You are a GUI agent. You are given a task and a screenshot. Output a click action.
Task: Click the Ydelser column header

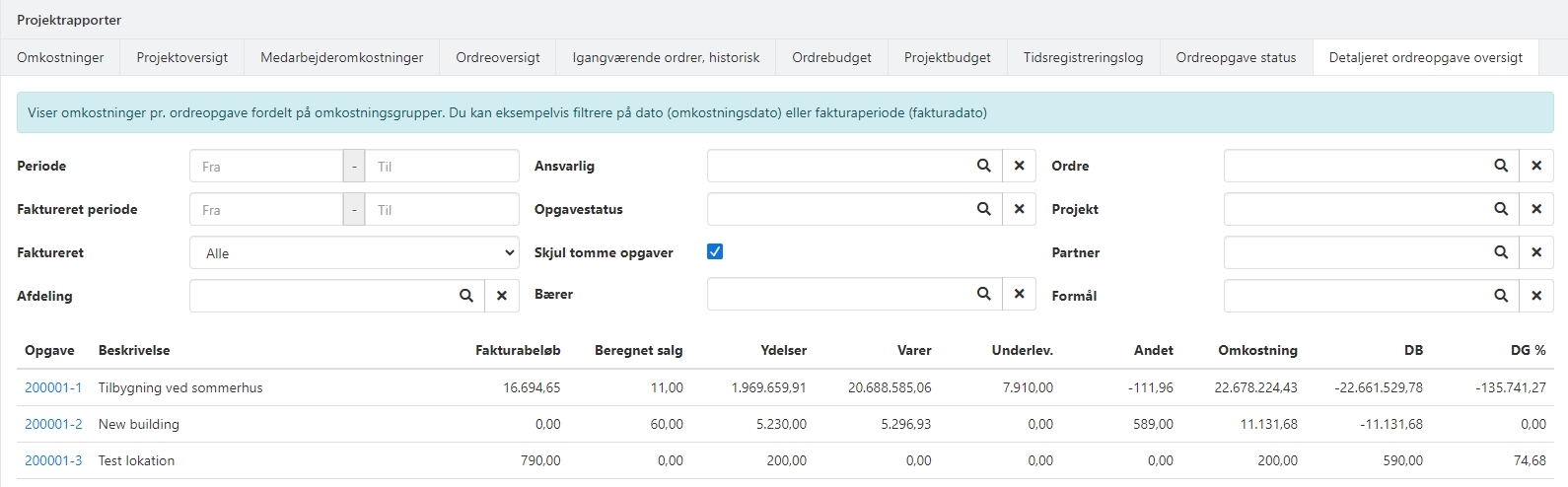(783, 350)
